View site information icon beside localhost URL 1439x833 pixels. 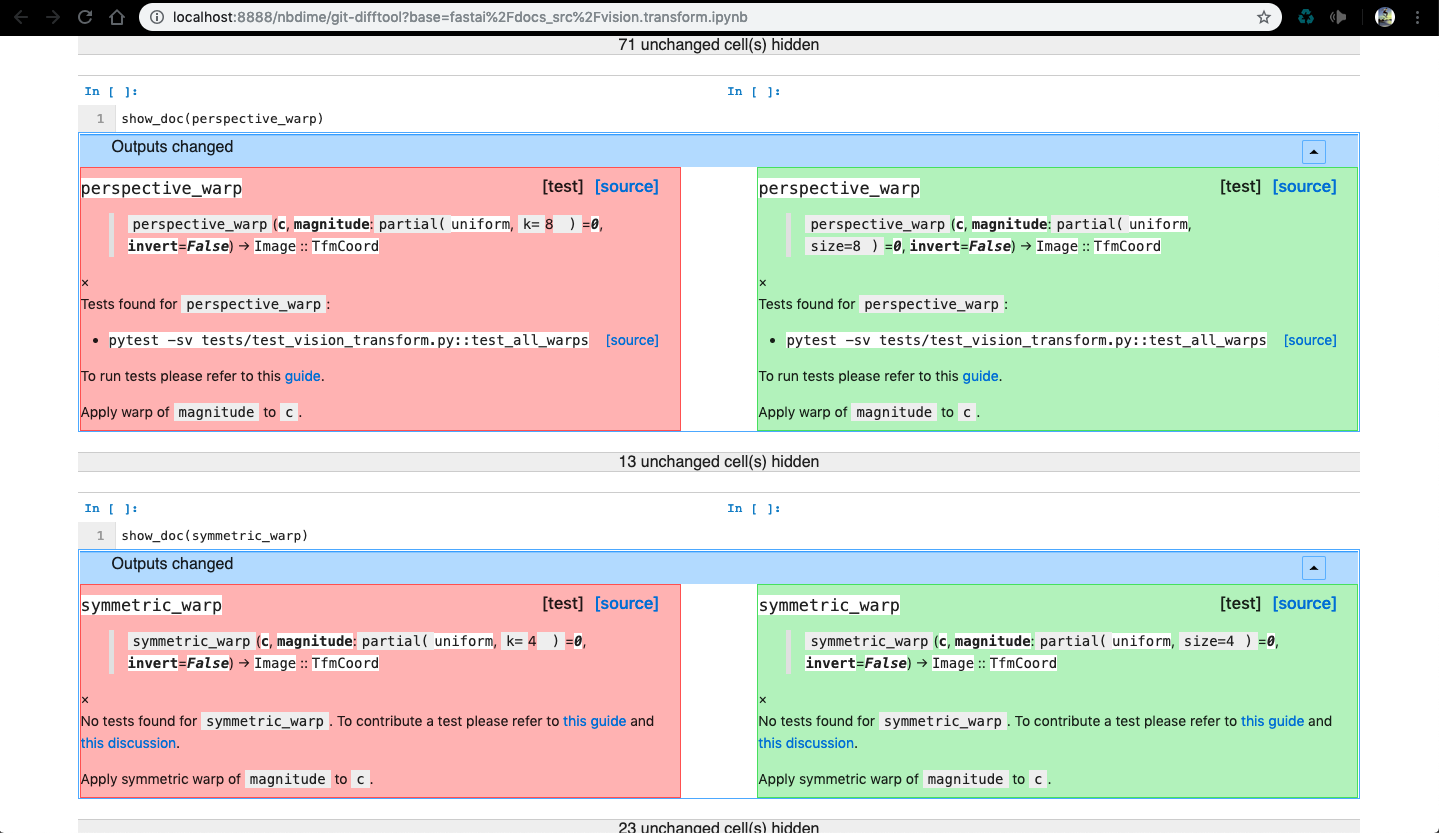tap(155, 17)
